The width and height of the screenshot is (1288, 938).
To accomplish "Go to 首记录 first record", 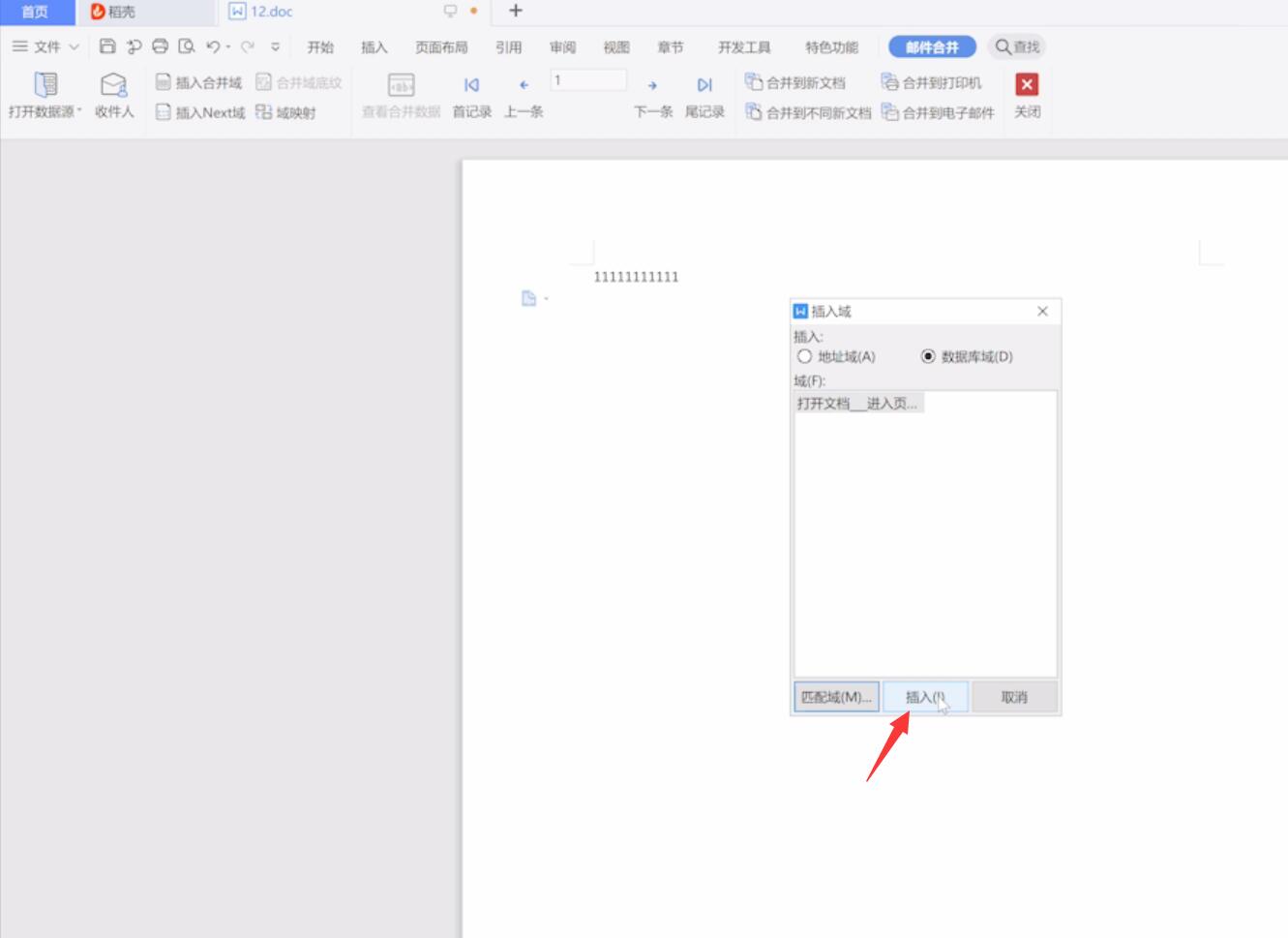I will [472, 97].
